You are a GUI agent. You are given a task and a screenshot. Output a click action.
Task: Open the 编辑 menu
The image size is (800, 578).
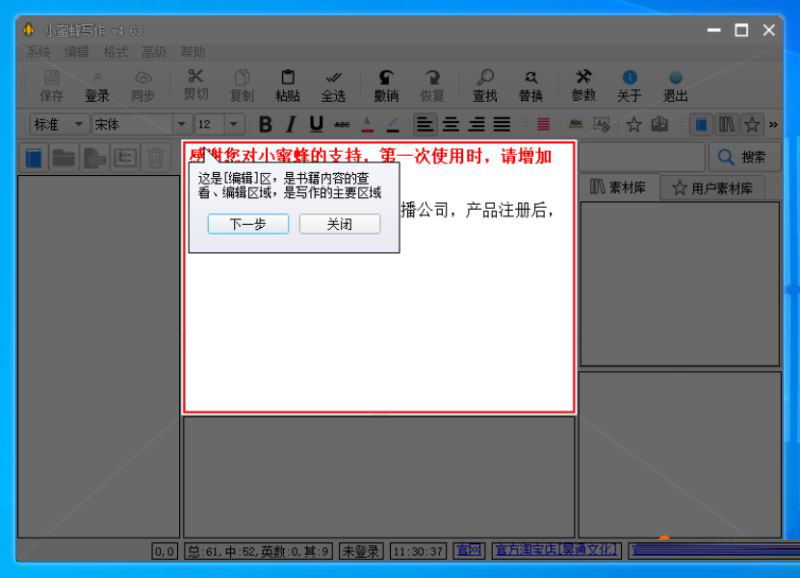pyautogui.click(x=77, y=52)
